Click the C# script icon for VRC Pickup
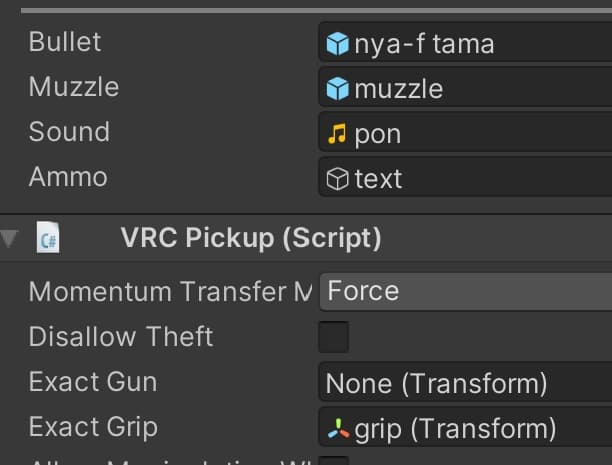 [48, 238]
